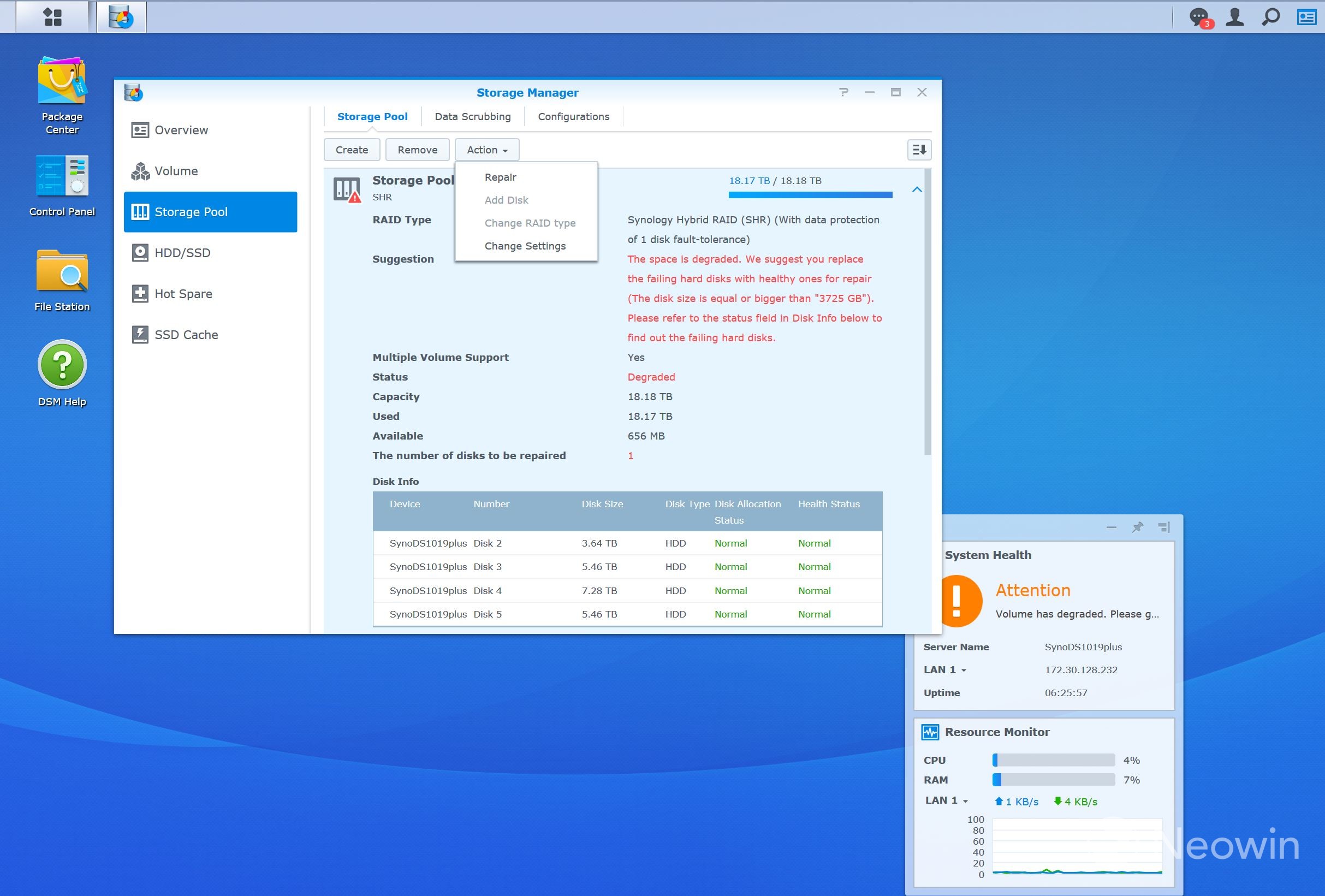Click the IP address 172.30.128.232

coord(1081,669)
